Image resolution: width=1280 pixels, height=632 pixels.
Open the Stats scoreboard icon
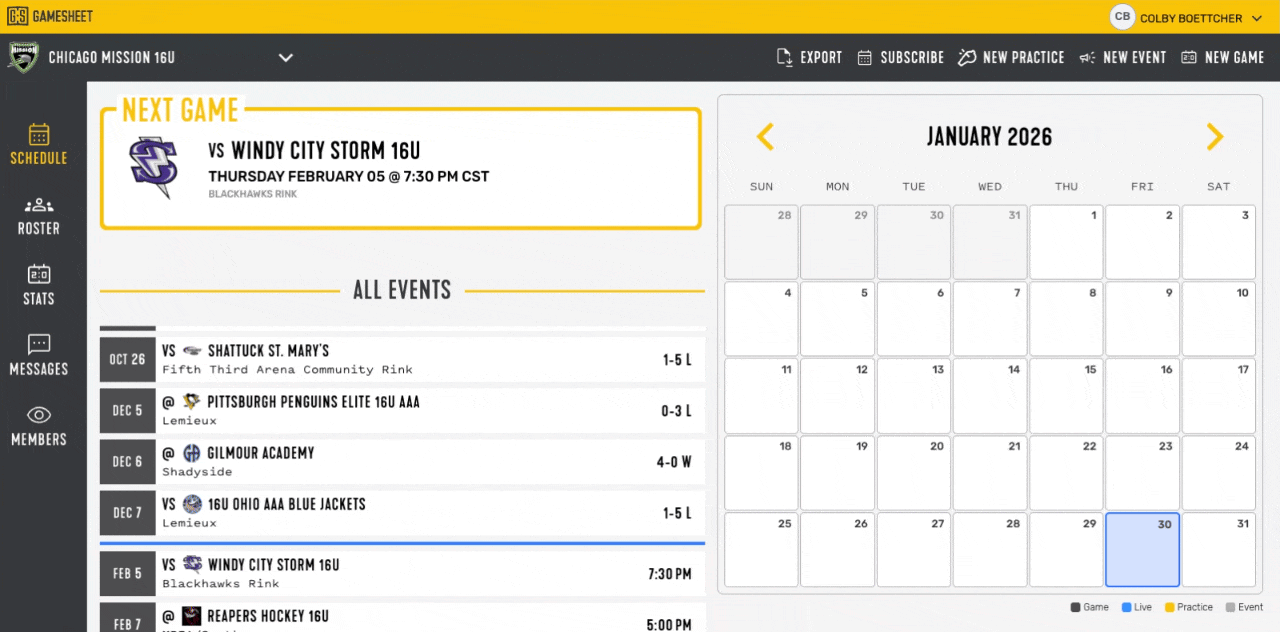tap(39, 274)
